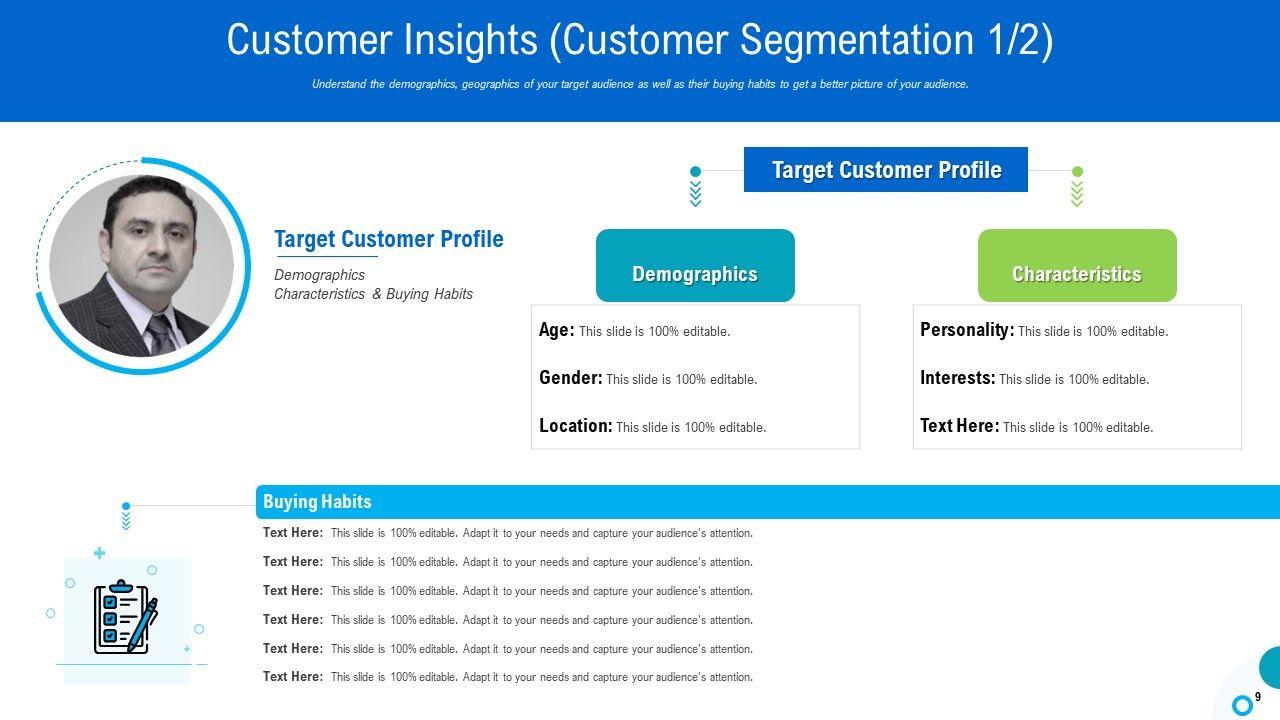
Task: Click the slide number 9
Action: click(1258, 697)
